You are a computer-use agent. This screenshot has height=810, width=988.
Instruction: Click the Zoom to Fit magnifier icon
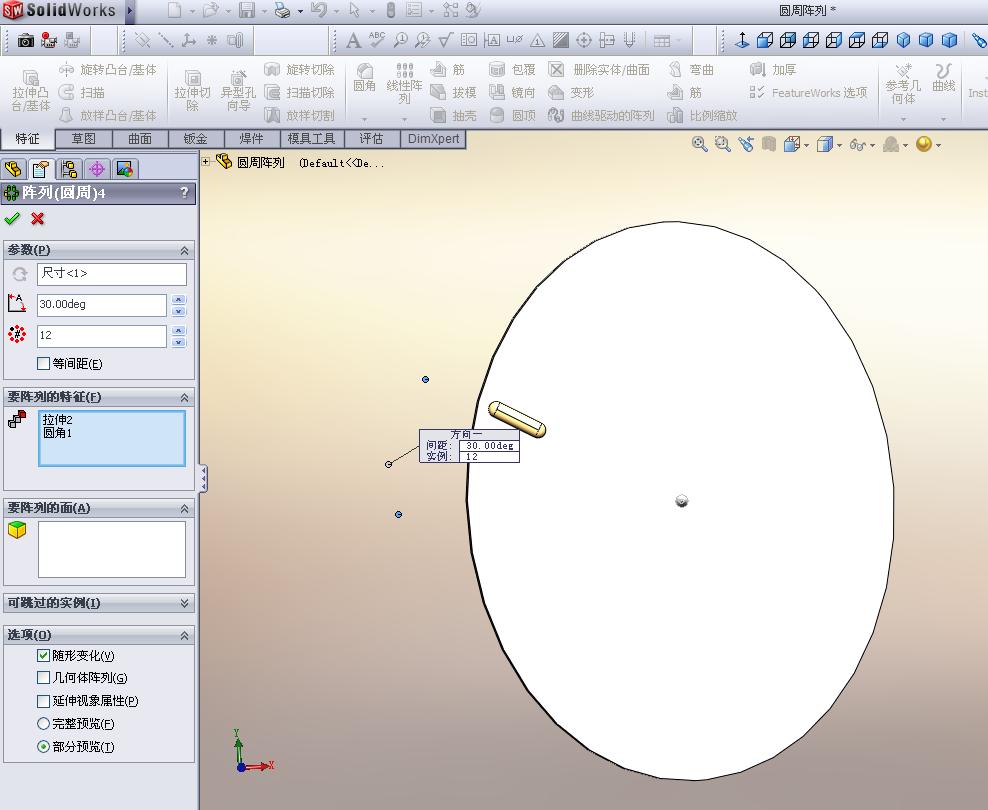click(699, 144)
